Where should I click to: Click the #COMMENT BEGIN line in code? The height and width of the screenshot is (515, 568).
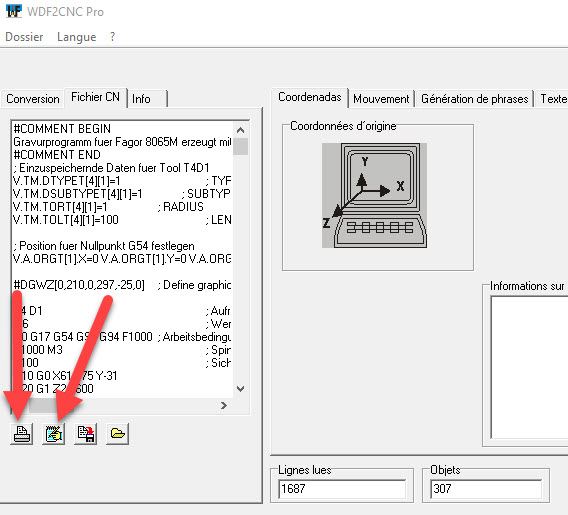point(62,129)
